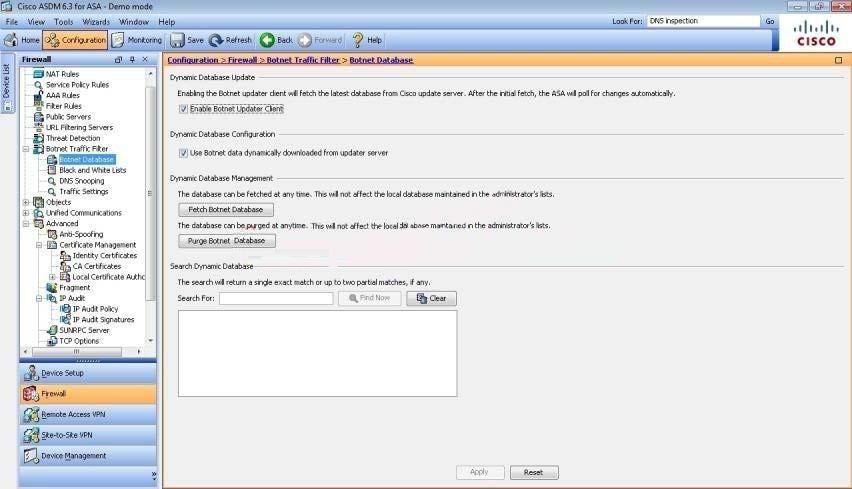Open the Window menu
This screenshot has width=852, height=489.
(134, 22)
